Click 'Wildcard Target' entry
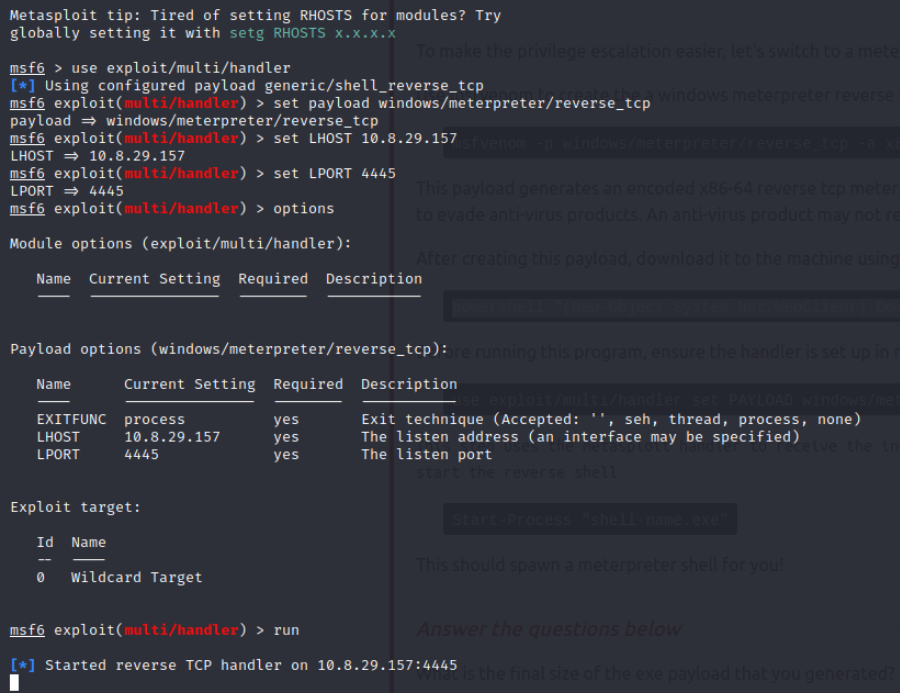This screenshot has height=693, width=900. [x=137, y=578]
